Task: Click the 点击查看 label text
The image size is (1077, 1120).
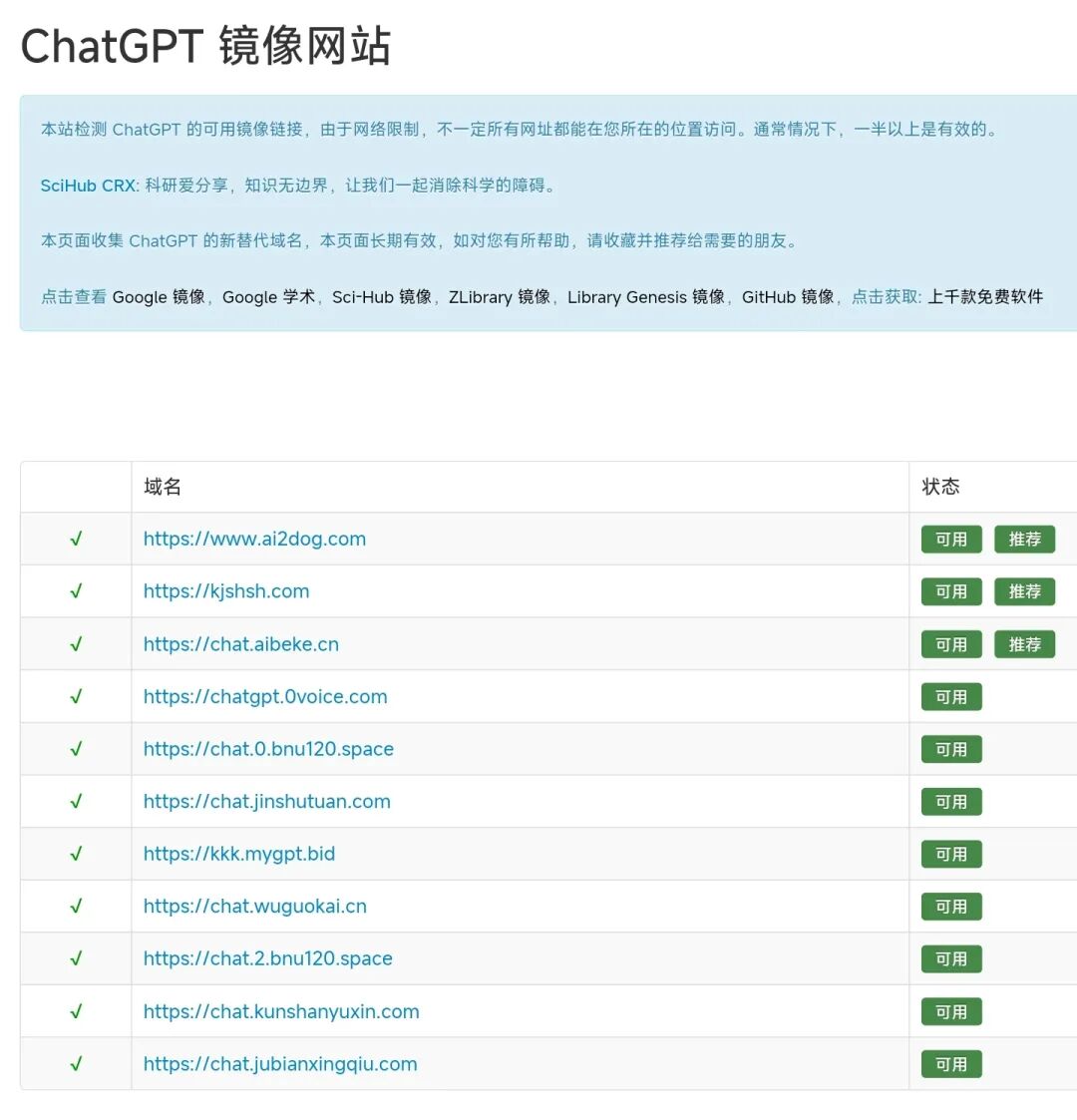Action: pos(74,297)
